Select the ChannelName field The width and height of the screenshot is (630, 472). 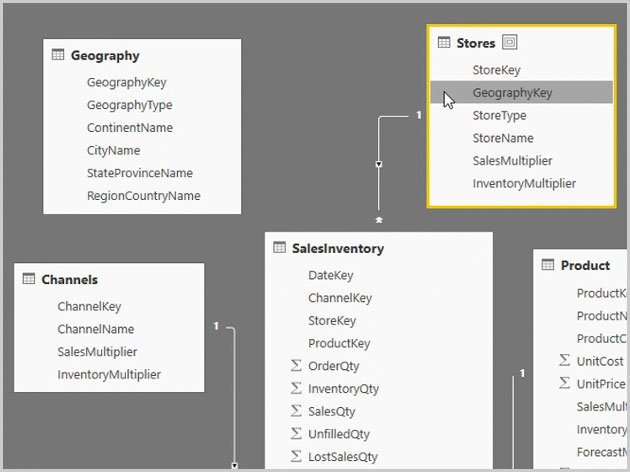tap(96, 329)
